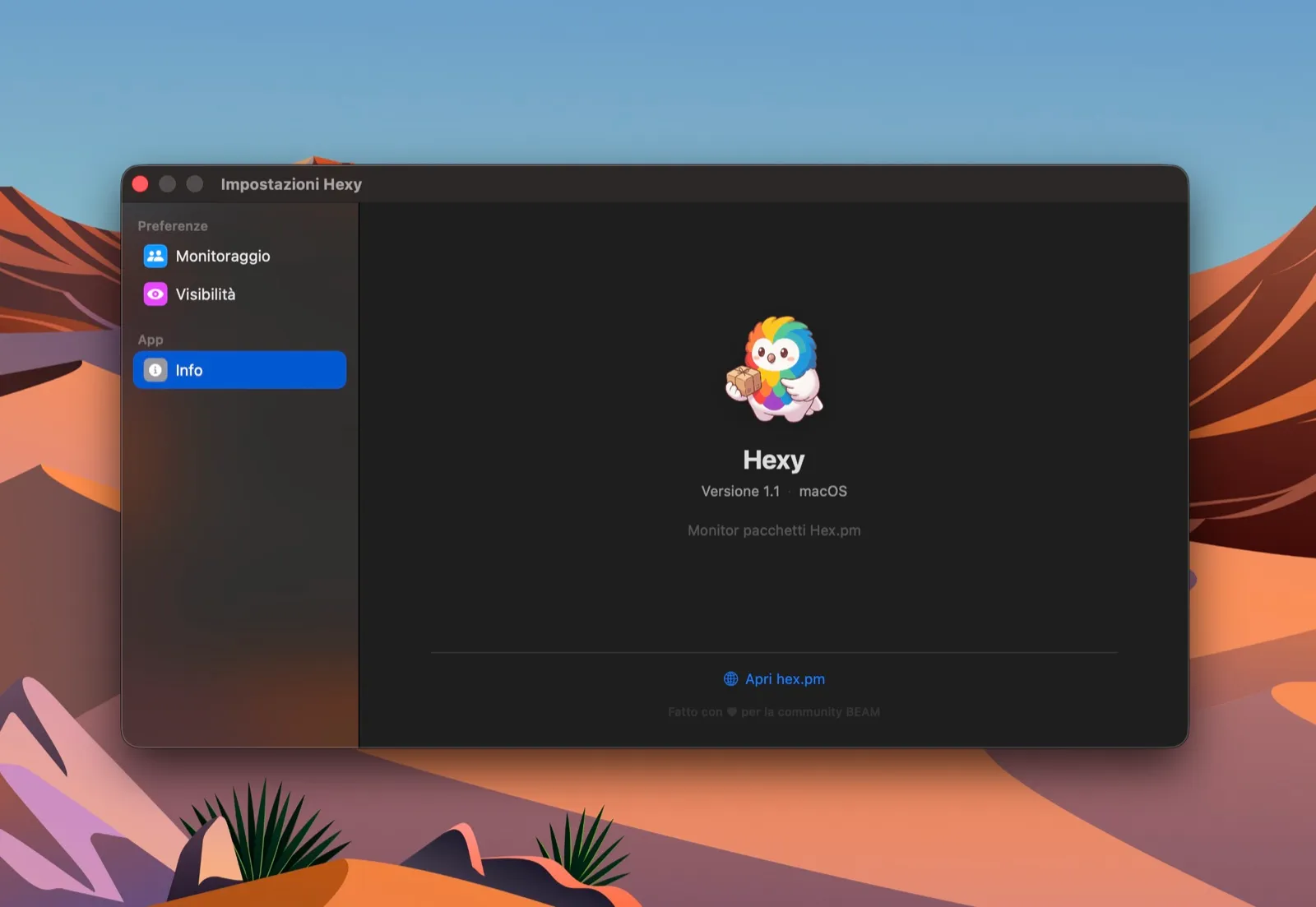This screenshot has height=907, width=1316.
Task: Click the Hexy app name heading
Action: pos(774,460)
